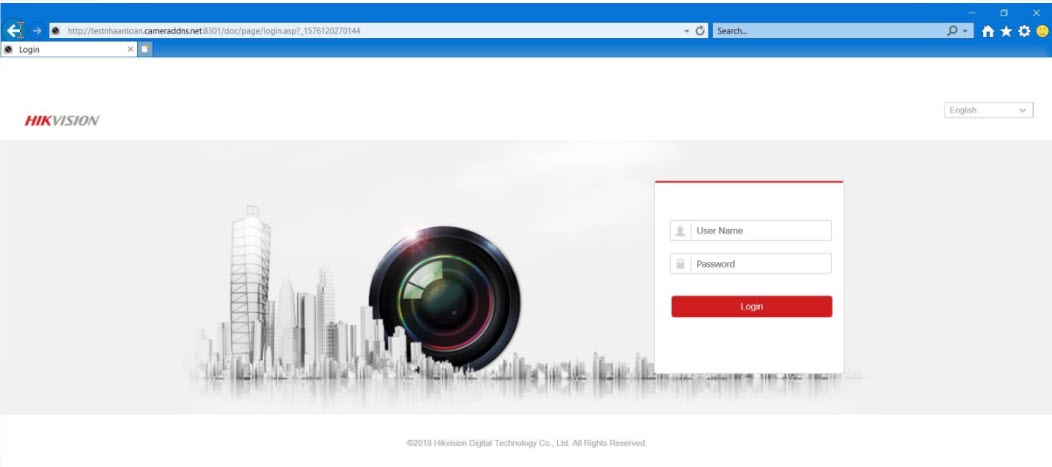Close the Login tab
The width and height of the screenshot is (1052, 467).
coord(130,48)
